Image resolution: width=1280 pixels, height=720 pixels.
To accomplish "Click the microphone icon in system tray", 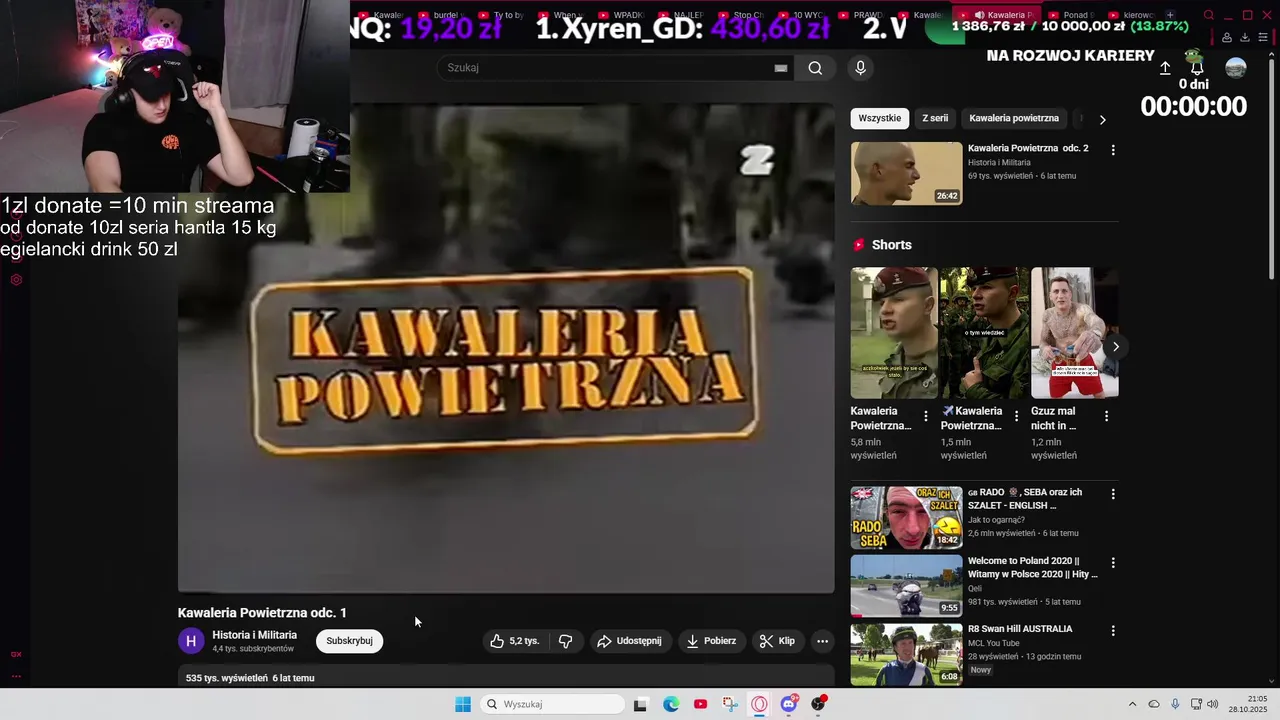I will tap(1175, 704).
